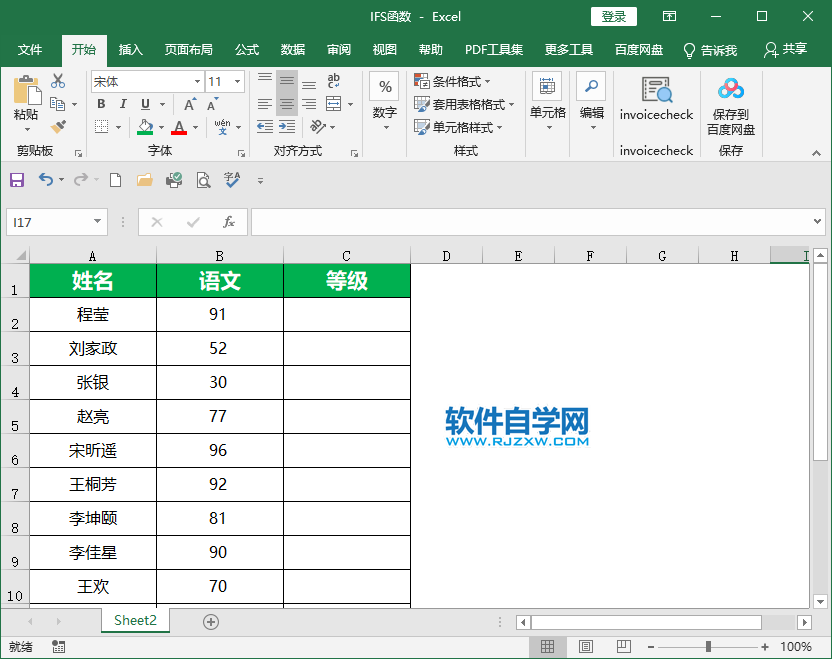The image size is (832, 659).
Task: Apply center alignment to the cell
Action: (x=287, y=104)
